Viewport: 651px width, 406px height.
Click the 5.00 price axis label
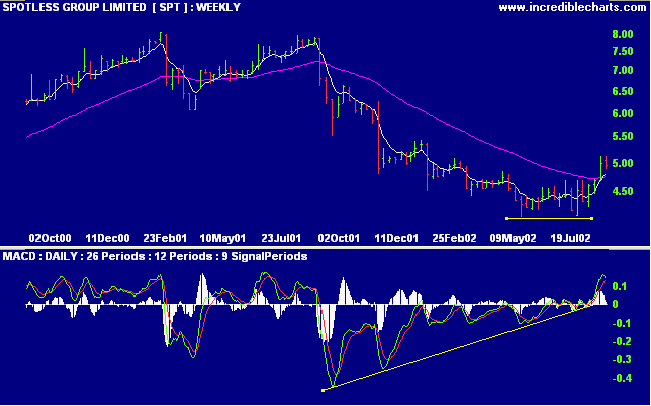pyautogui.click(x=623, y=163)
